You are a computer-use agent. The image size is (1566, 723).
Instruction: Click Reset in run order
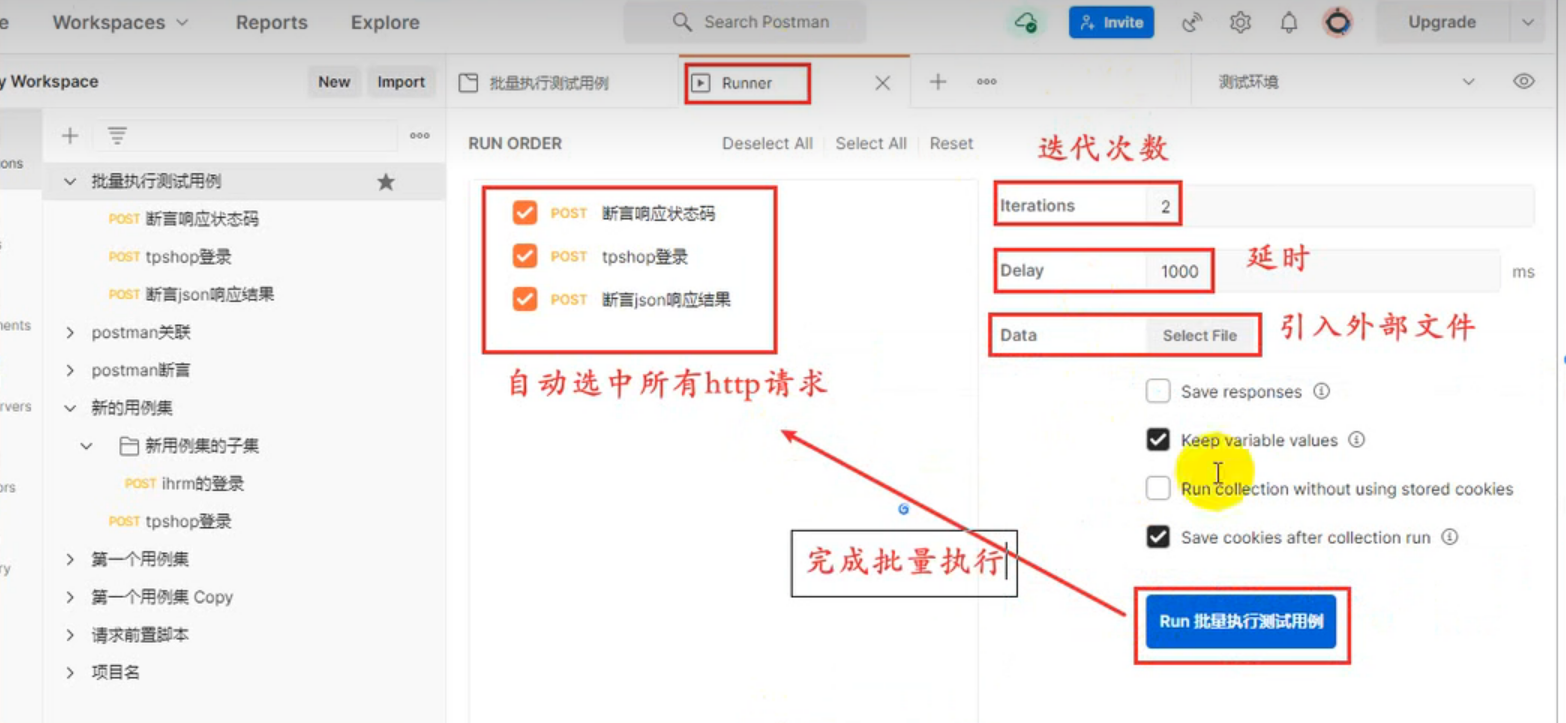(x=951, y=143)
